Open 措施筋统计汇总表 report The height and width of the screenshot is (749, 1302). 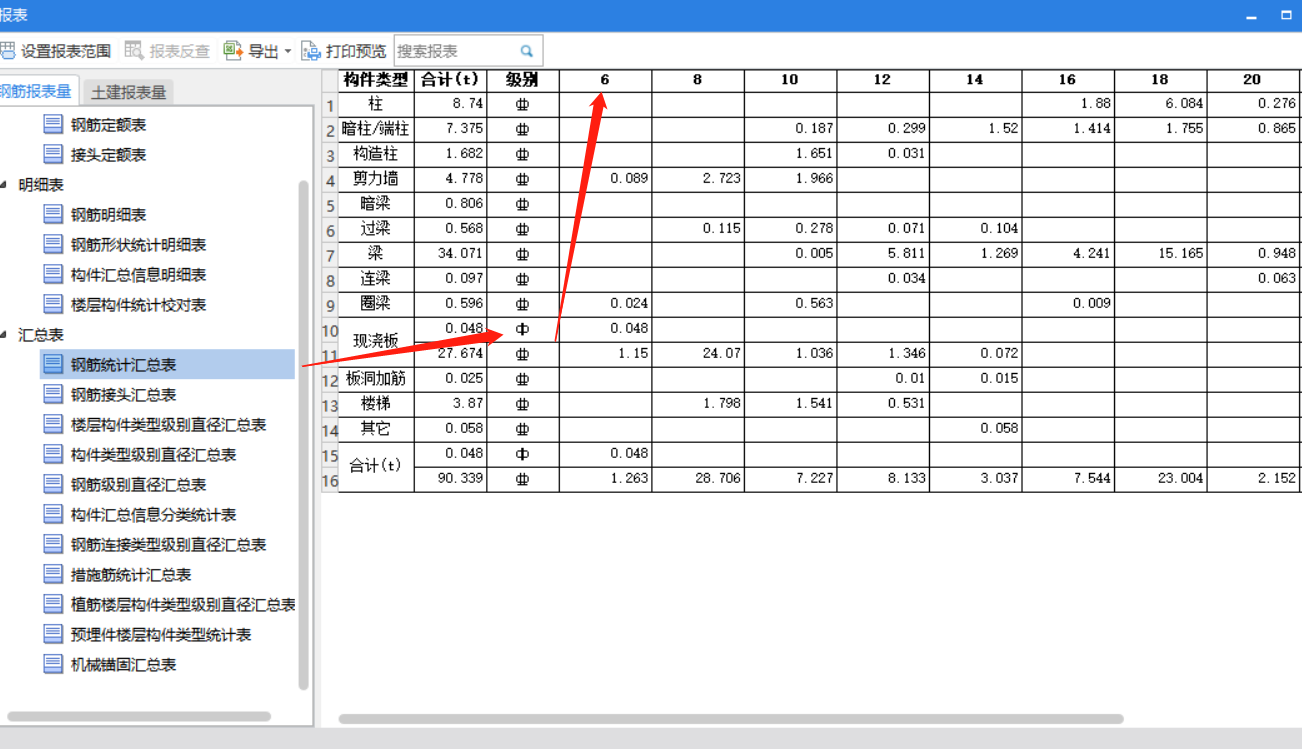[x=131, y=574]
